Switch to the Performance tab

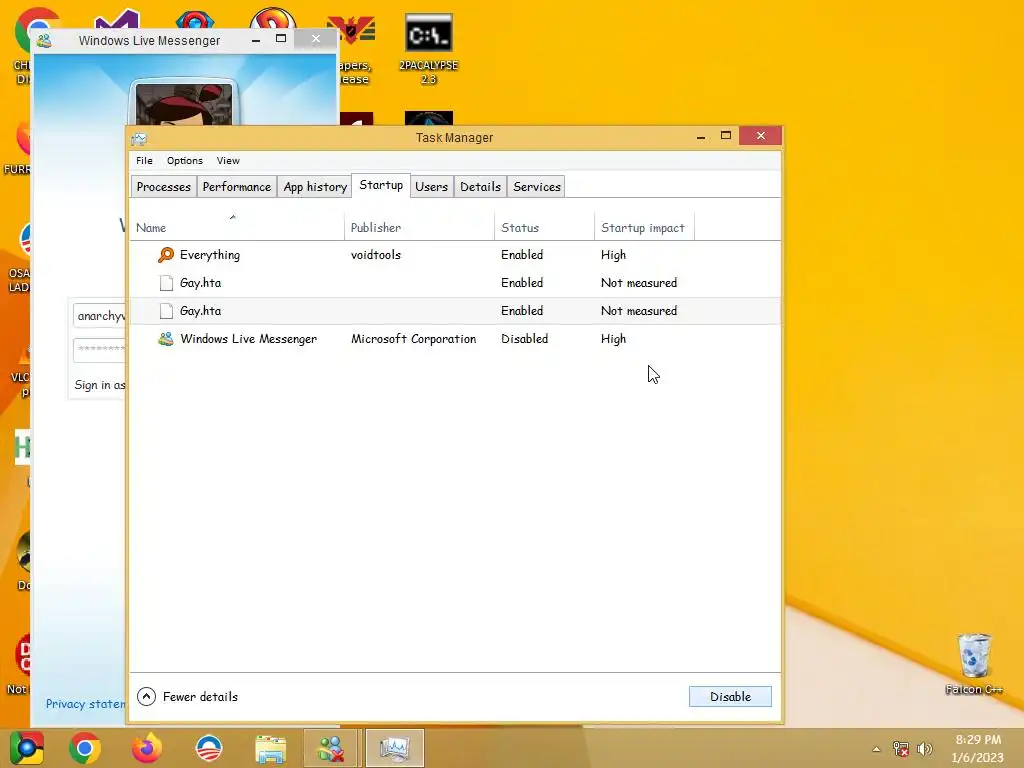click(236, 187)
